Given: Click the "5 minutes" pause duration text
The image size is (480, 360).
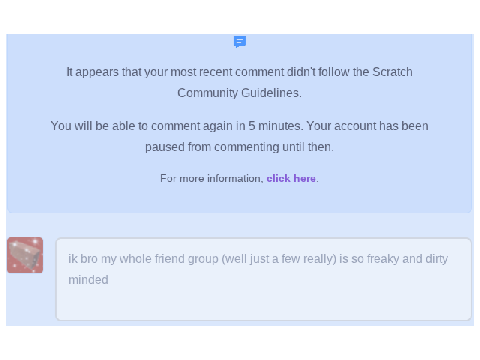Looking at the screenshot, I should click(x=275, y=126).
